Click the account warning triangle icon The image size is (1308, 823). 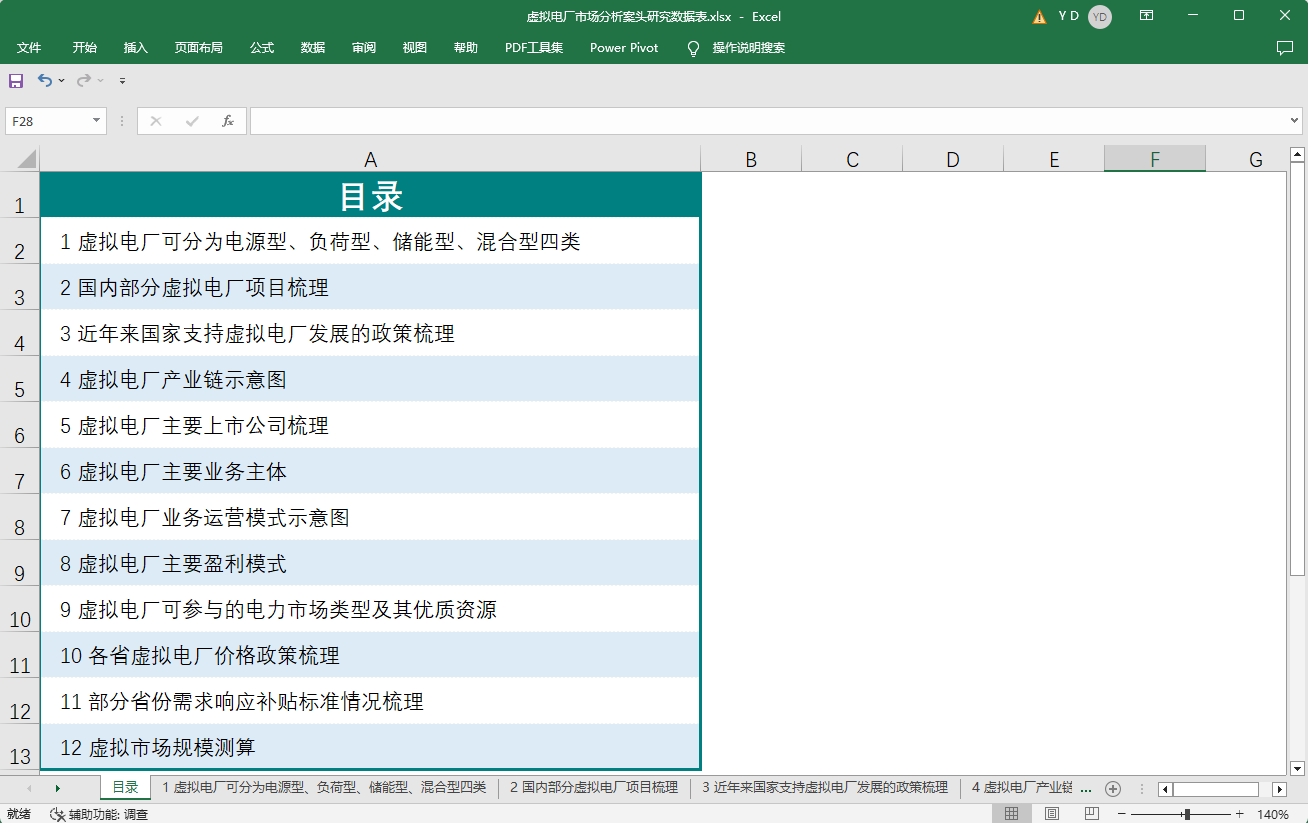click(1040, 16)
